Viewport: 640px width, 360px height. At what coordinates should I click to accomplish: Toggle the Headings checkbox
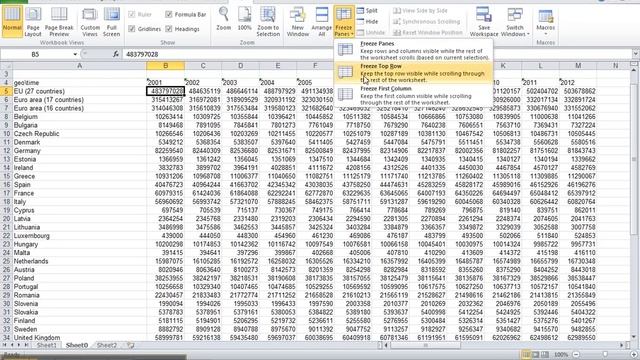coord(169,29)
